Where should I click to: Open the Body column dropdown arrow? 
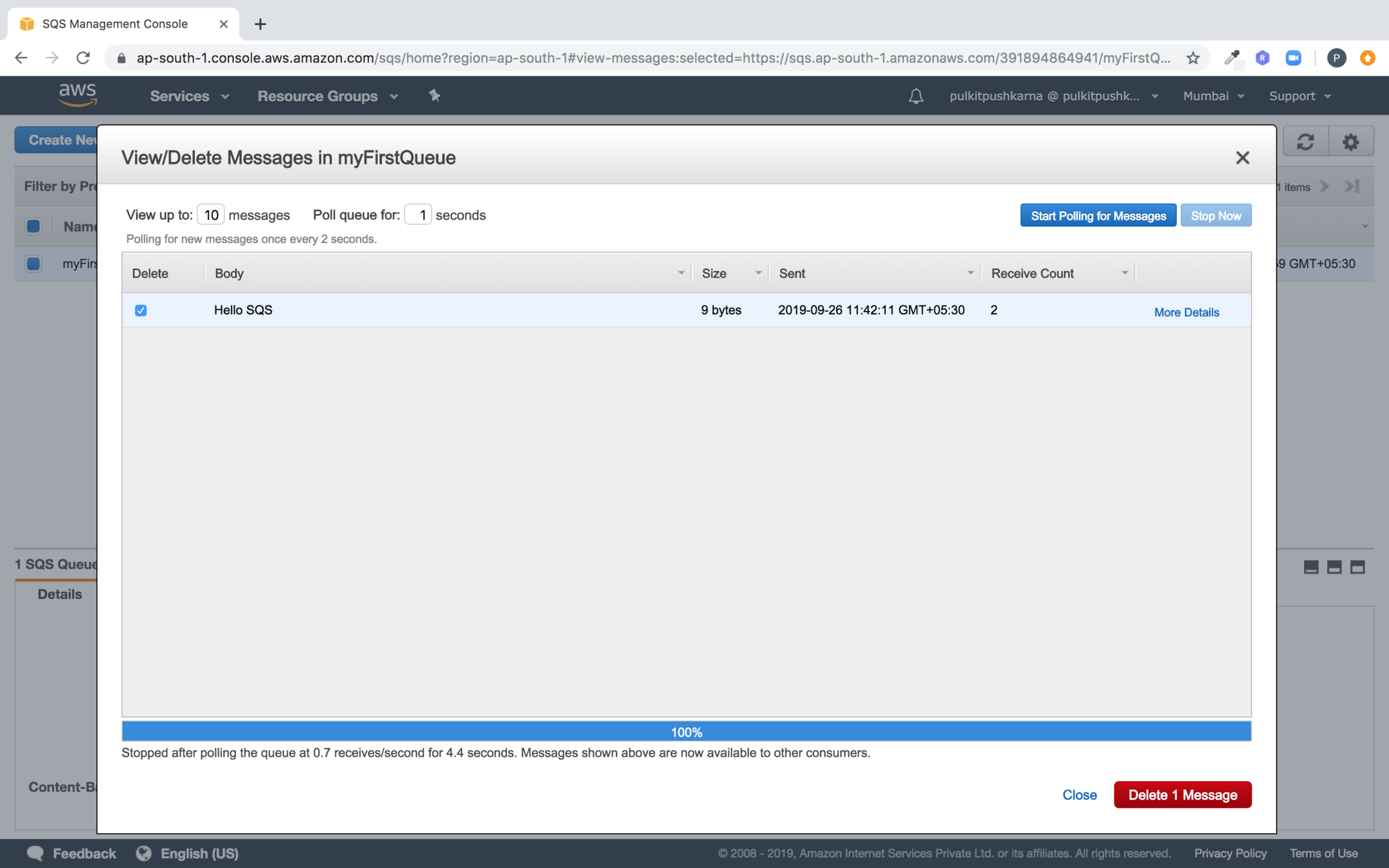pos(681,273)
